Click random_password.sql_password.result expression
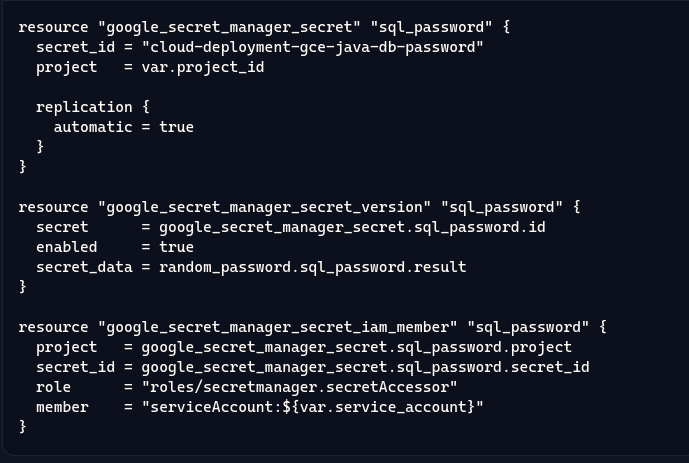 pyautogui.click(x=312, y=267)
